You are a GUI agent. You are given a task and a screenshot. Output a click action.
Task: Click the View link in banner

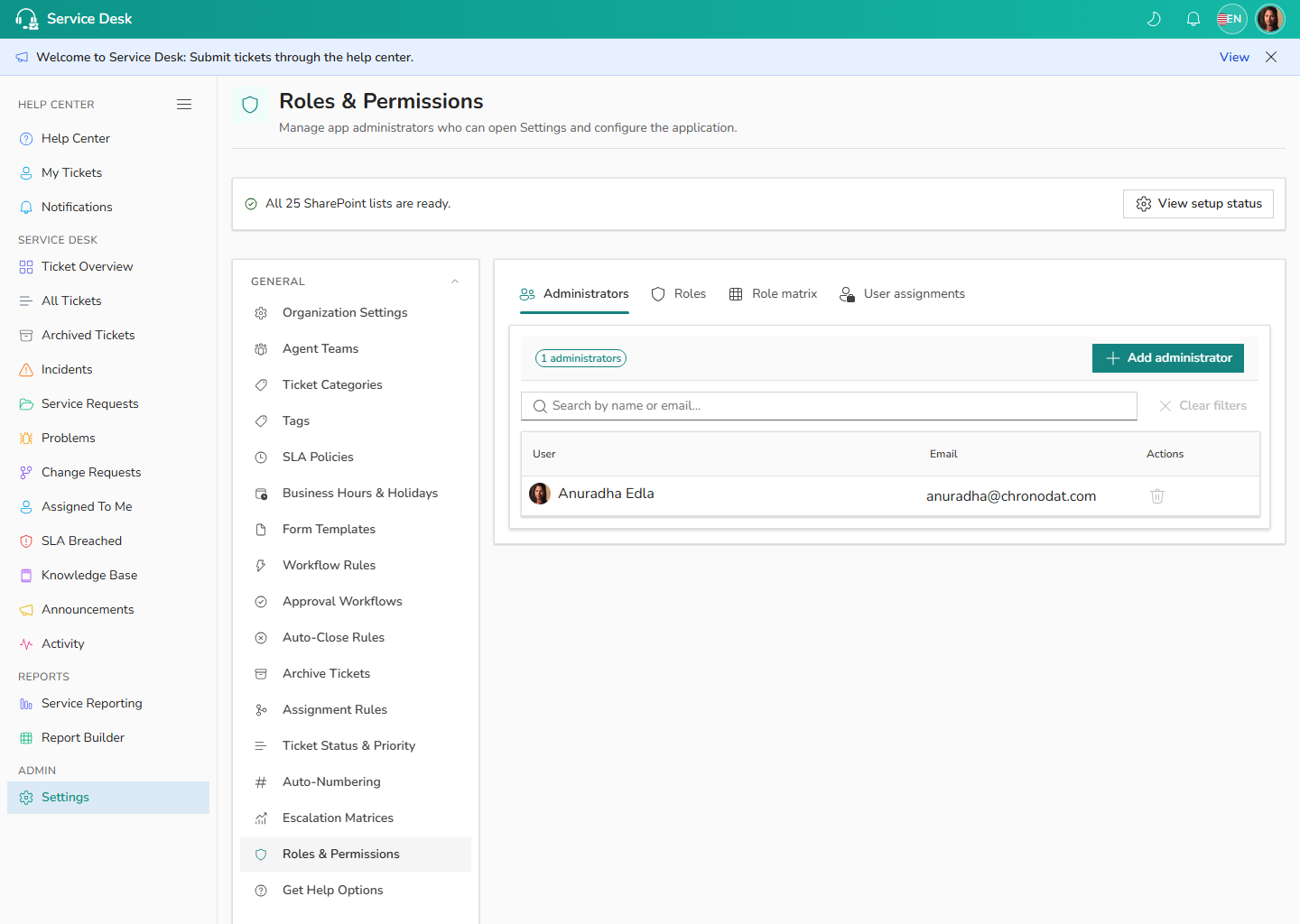[x=1234, y=57]
